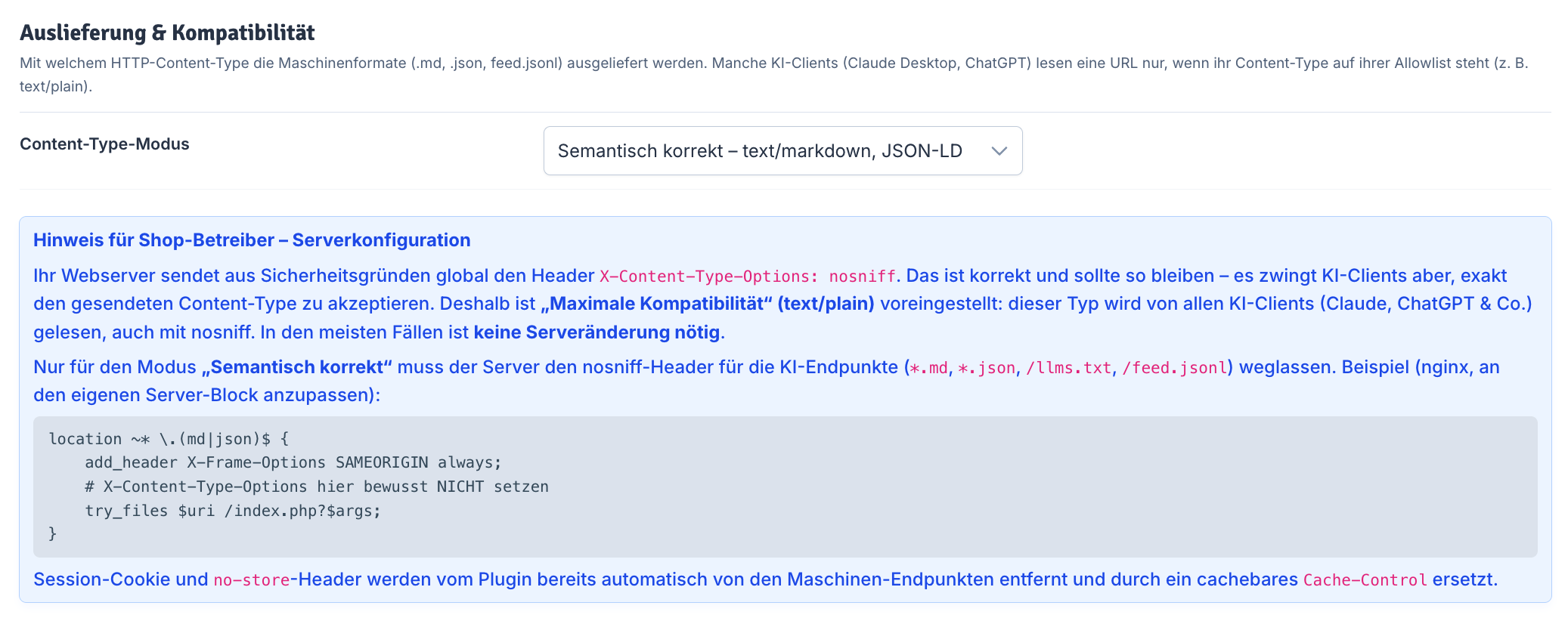
Task: Click the inline code /llms.txt
Action: [1068, 368]
